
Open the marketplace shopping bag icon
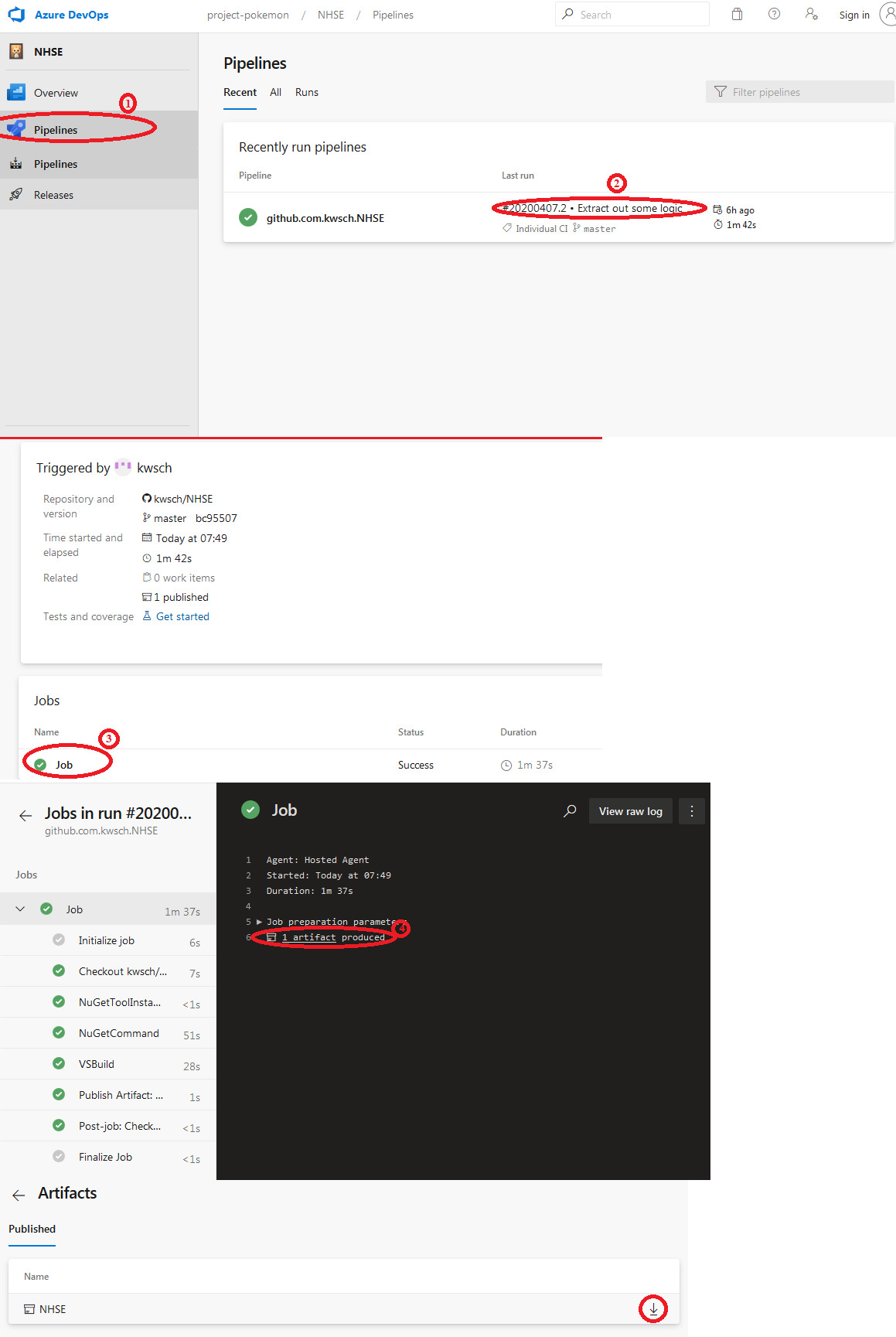tap(738, 14)
